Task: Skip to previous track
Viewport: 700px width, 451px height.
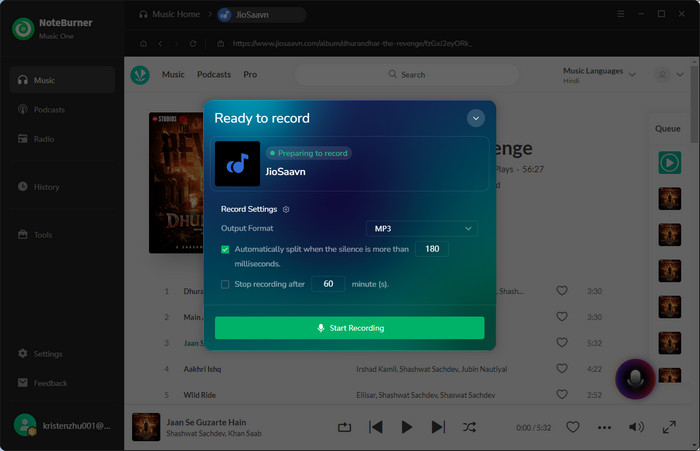Action: click(x=376, y=427)
